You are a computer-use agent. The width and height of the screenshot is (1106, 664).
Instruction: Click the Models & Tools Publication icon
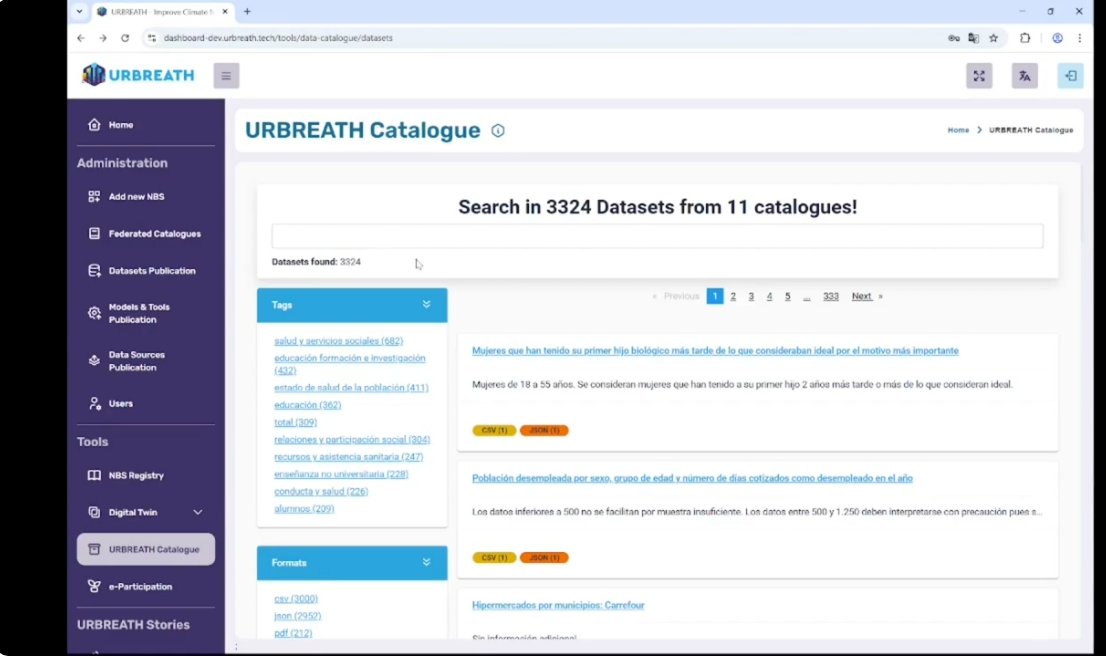[x=94, y=313]
